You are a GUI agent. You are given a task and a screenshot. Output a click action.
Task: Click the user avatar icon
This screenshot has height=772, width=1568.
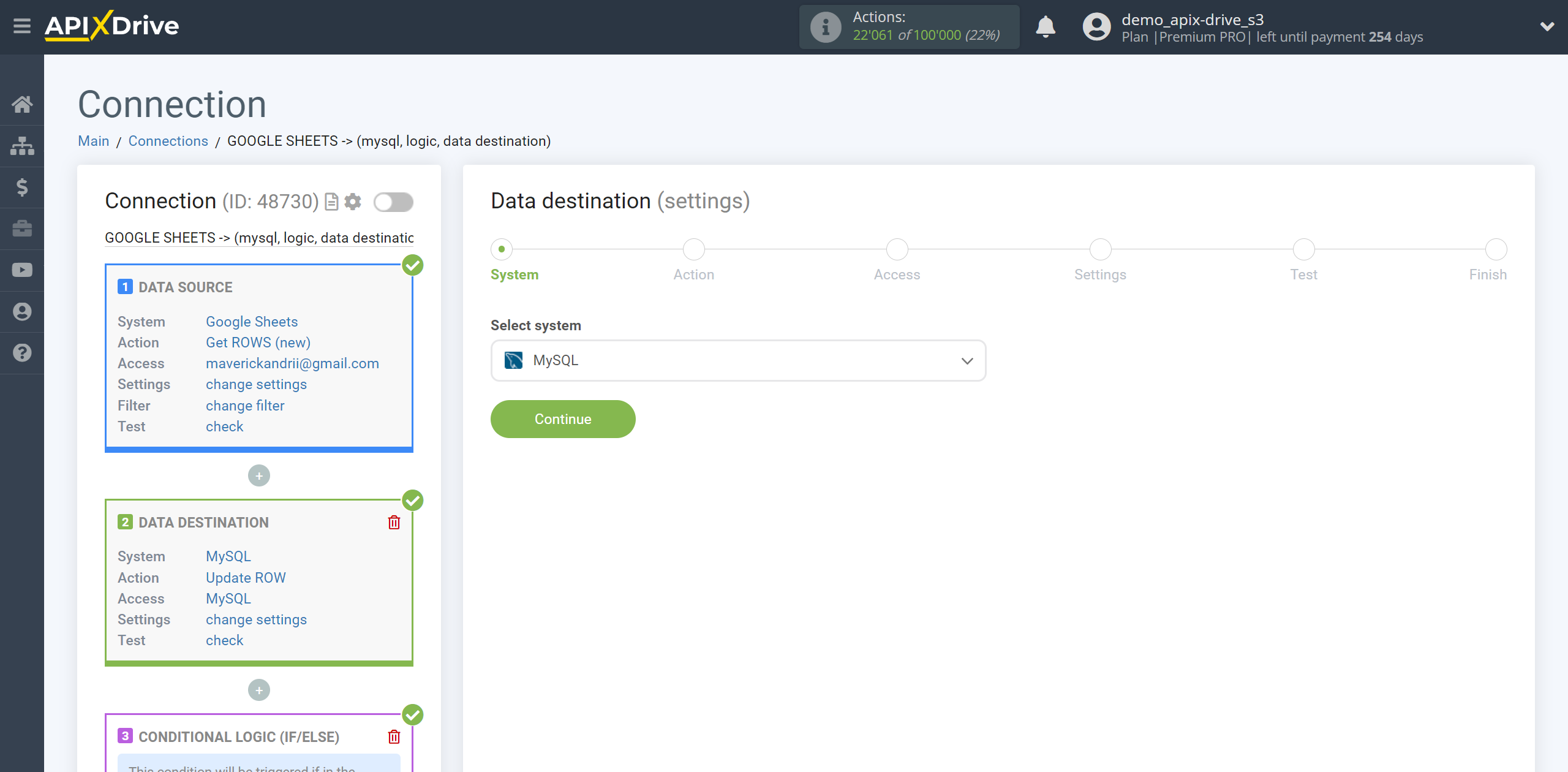click(x=1096, y=27)
